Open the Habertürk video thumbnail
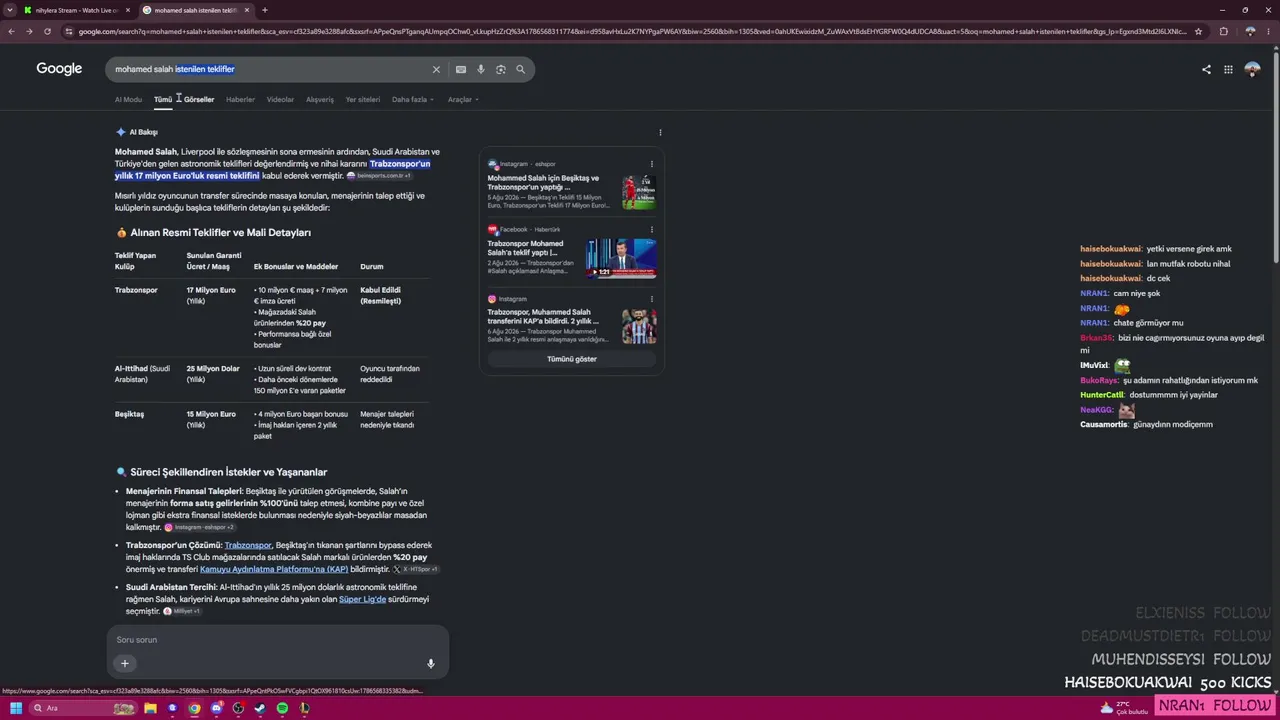 tap(621, 258)
